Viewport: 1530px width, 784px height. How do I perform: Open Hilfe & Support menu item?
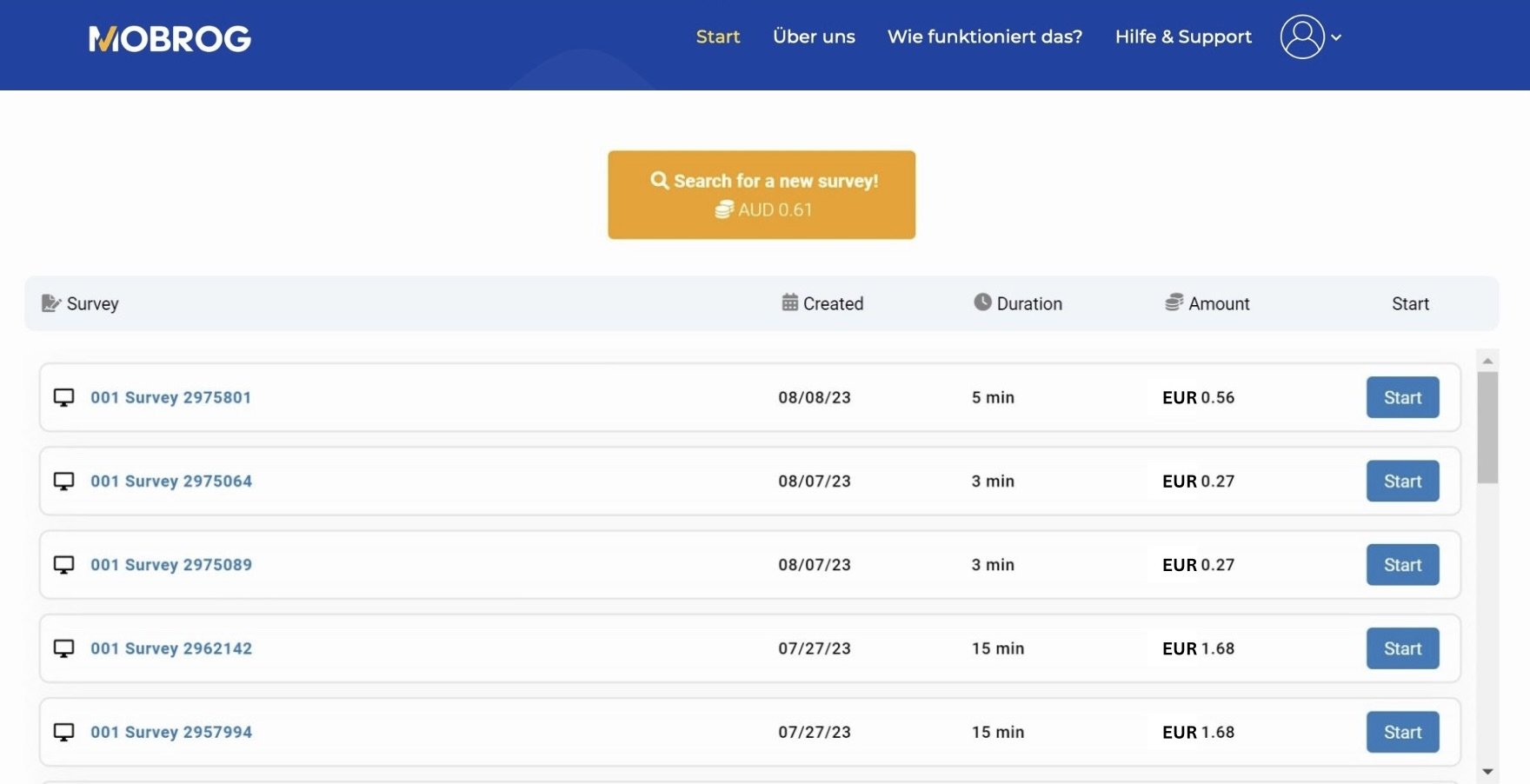click(1183, 37)
